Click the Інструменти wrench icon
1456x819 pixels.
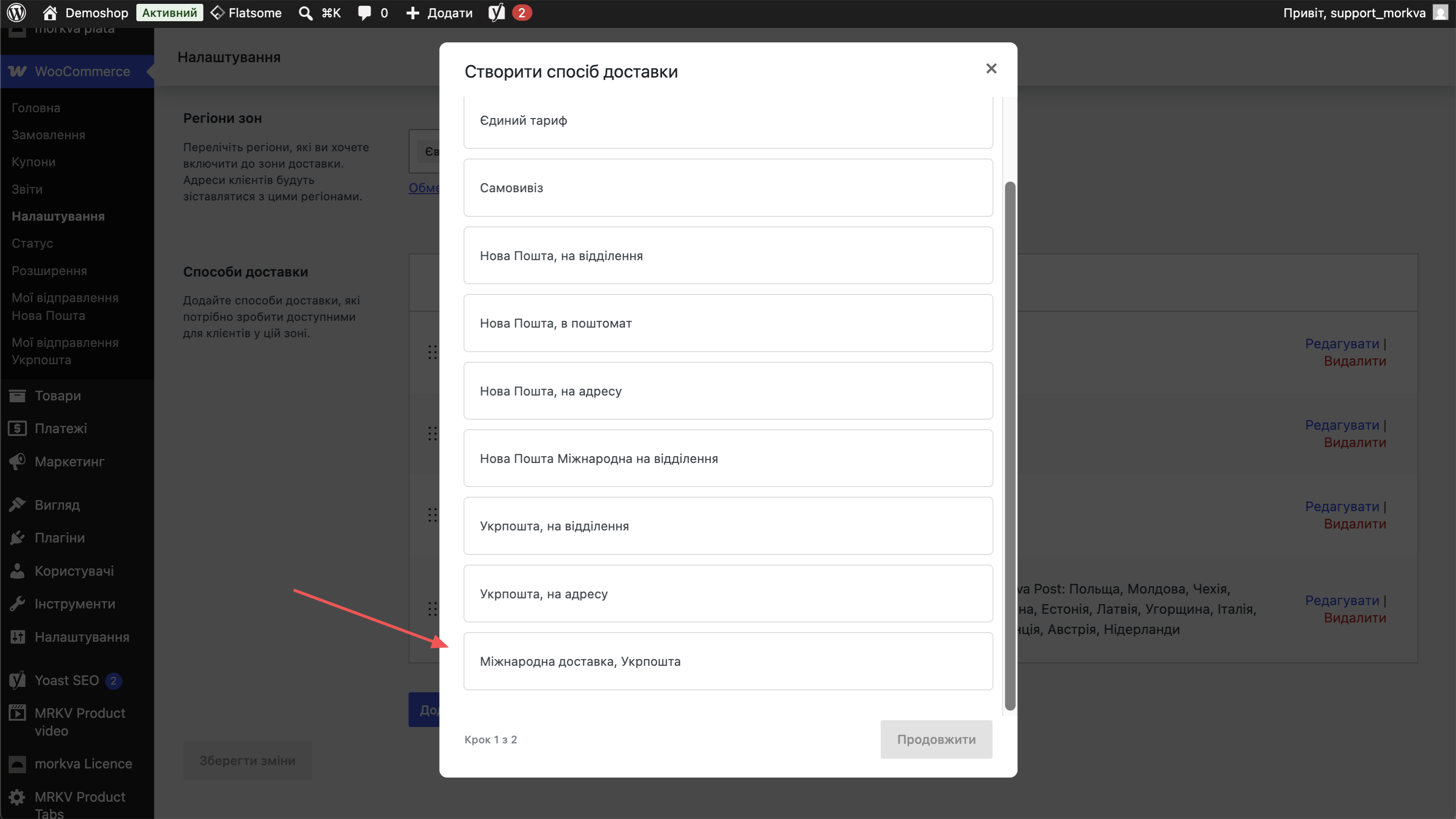17,604
